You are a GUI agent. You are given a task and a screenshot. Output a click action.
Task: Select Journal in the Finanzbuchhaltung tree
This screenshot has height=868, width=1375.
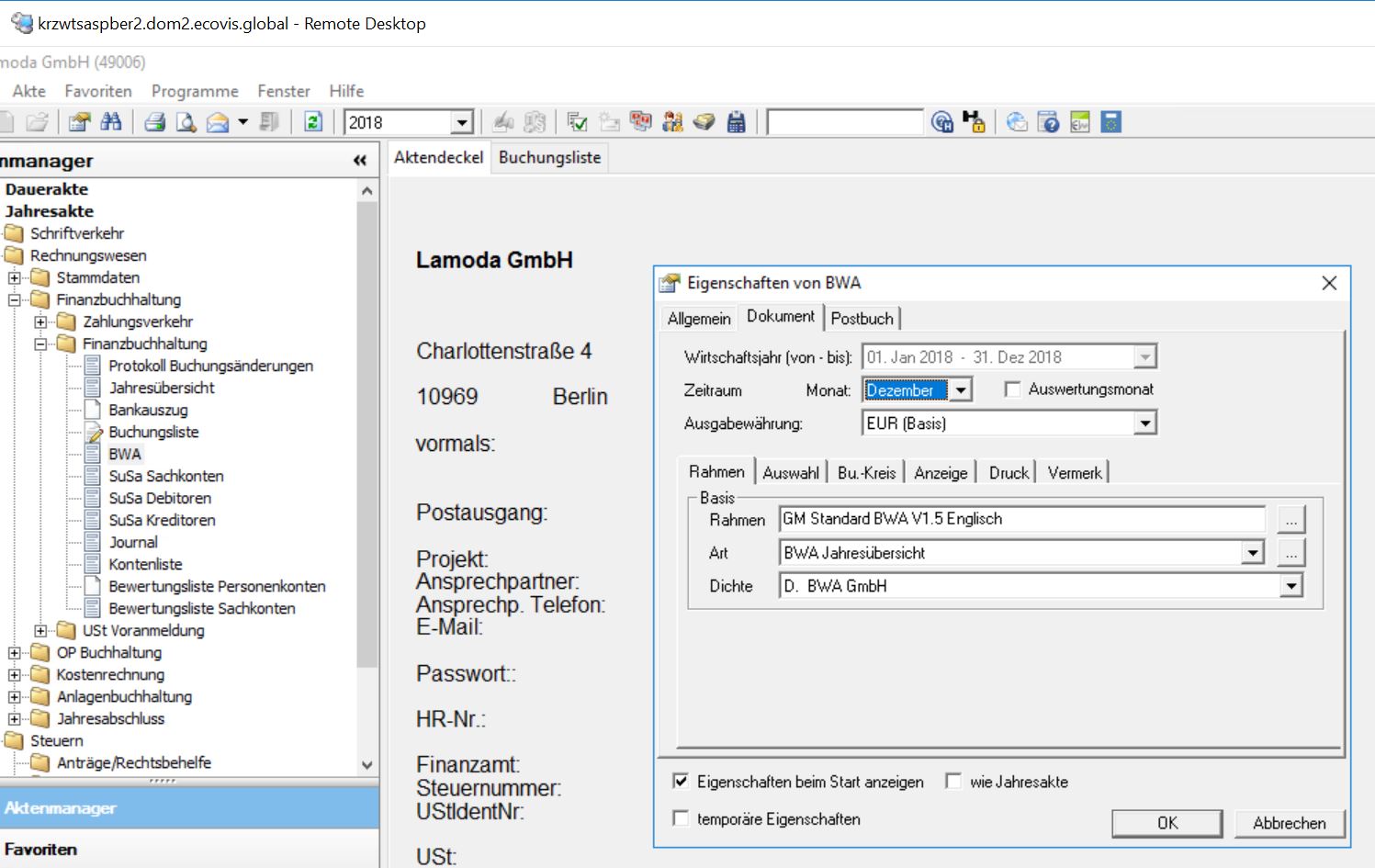tap(132, 542)
